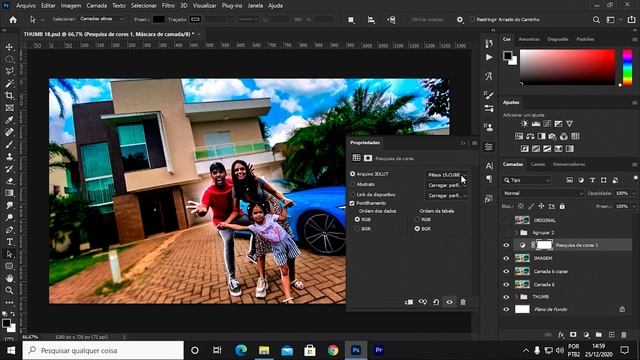Viewport: 640px width, 360px height.
Task: Add a Levels adjustment
Action: [x=536, y=124]
